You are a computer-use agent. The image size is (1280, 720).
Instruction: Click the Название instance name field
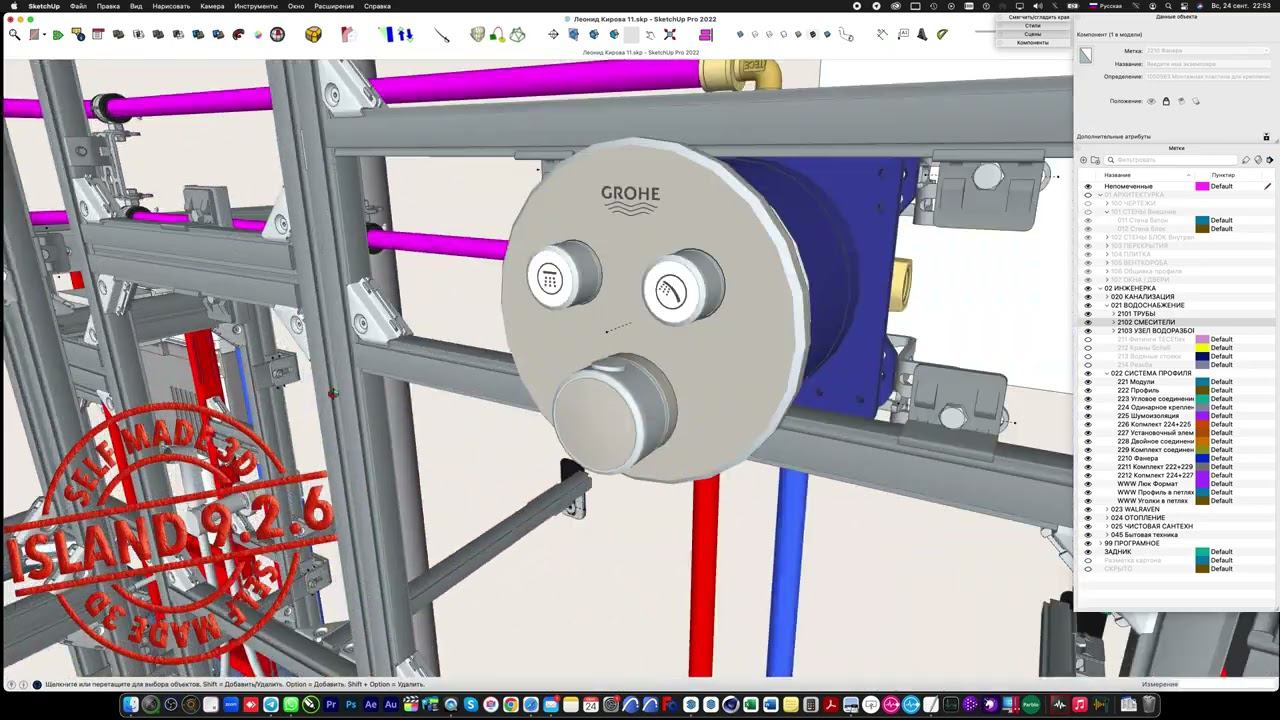1208,64
